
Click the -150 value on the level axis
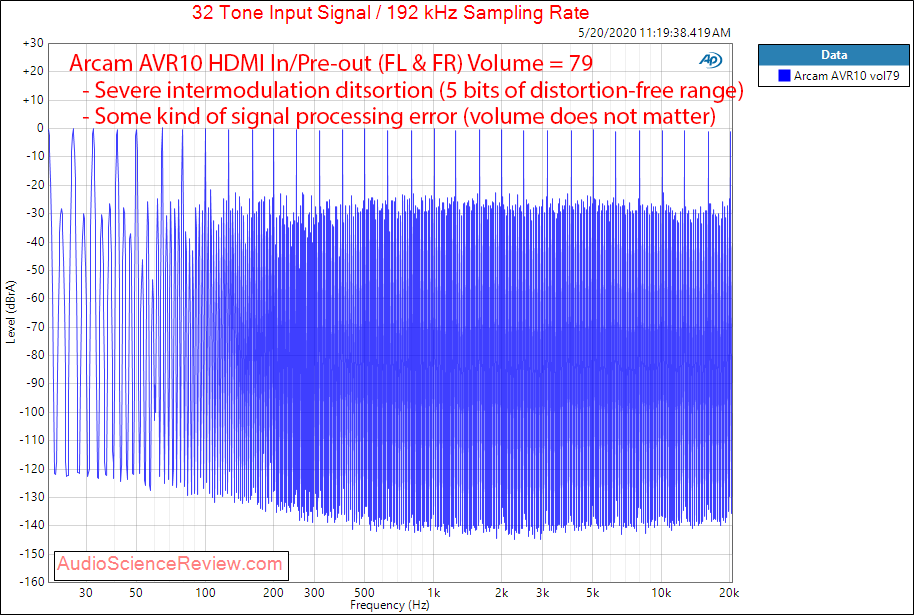tap(33, 554)
